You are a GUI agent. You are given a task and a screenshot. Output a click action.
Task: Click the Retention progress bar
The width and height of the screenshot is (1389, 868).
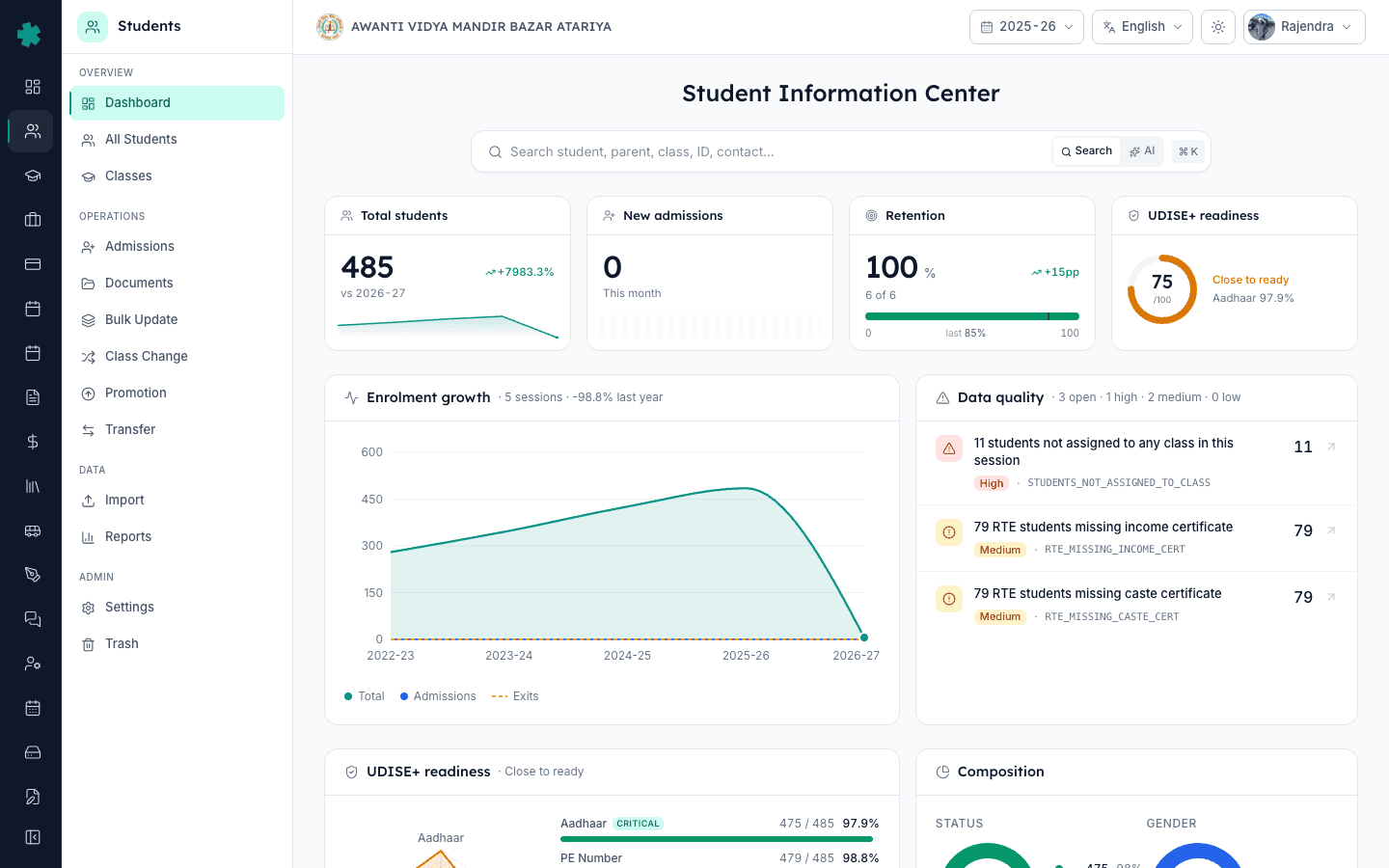pos(972,316)
